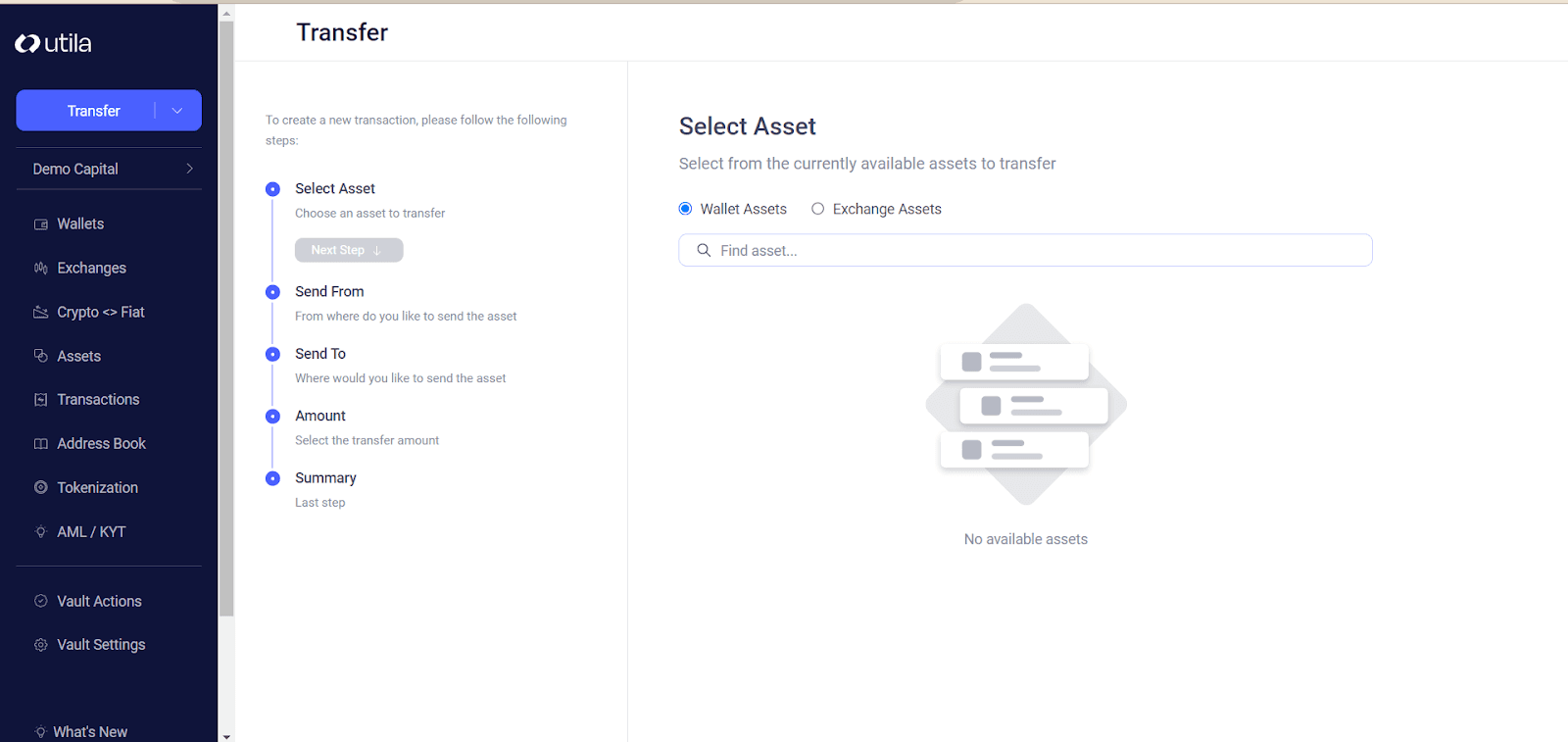Image resolution: width=1568 pixels, height=742 pixels.
Task: Click the Demo Capital vault name
Action: pos(75,169)
